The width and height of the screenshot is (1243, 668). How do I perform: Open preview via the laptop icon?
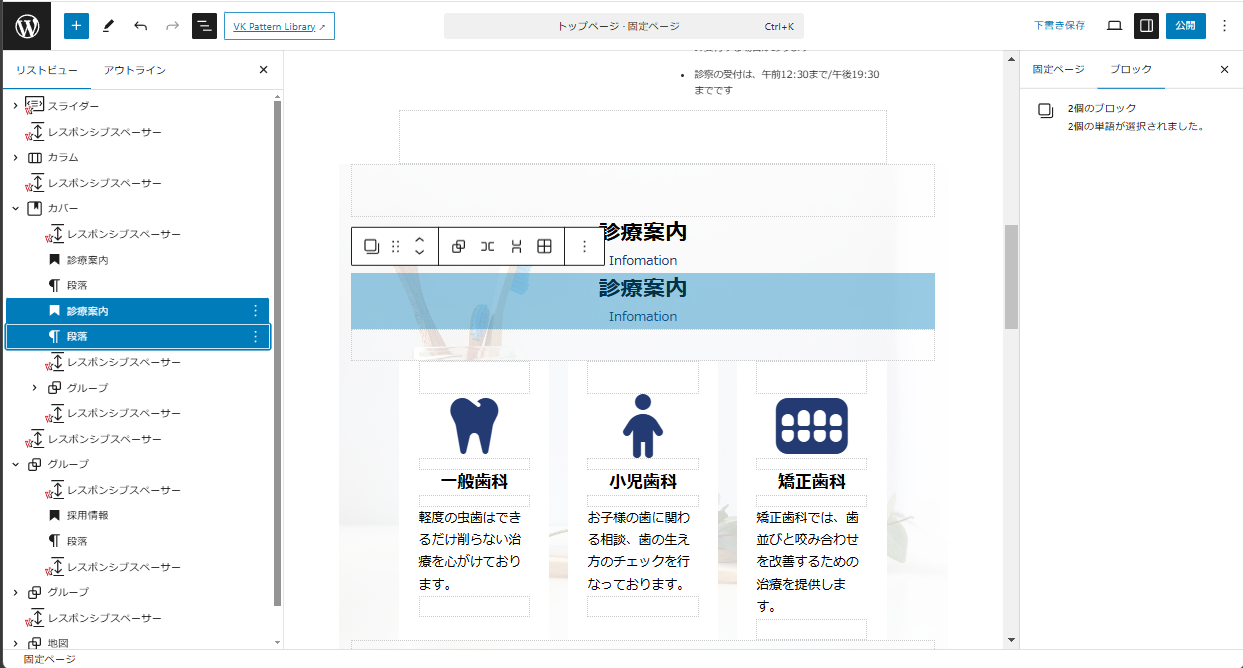click(1114, 26)
